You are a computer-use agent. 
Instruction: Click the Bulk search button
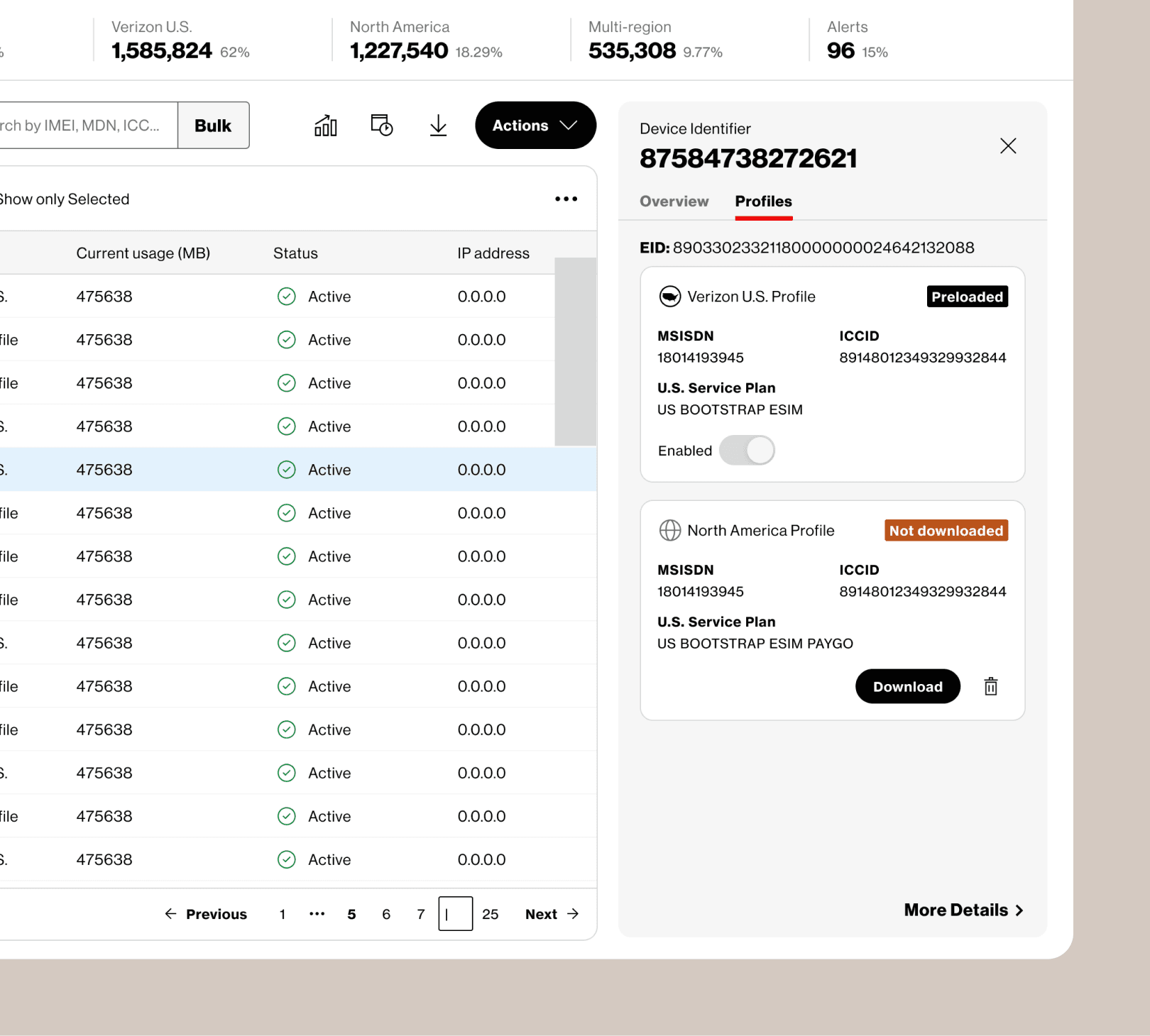(x=213, y=125)
